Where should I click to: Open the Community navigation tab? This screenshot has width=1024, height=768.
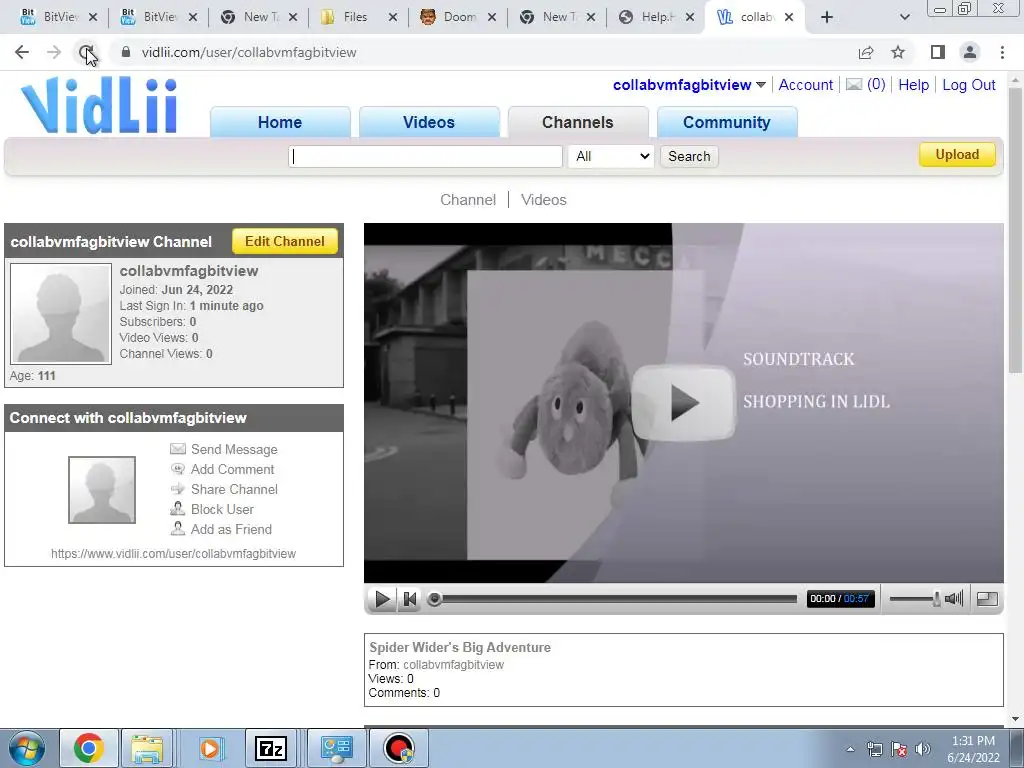(x=726, y=122)
